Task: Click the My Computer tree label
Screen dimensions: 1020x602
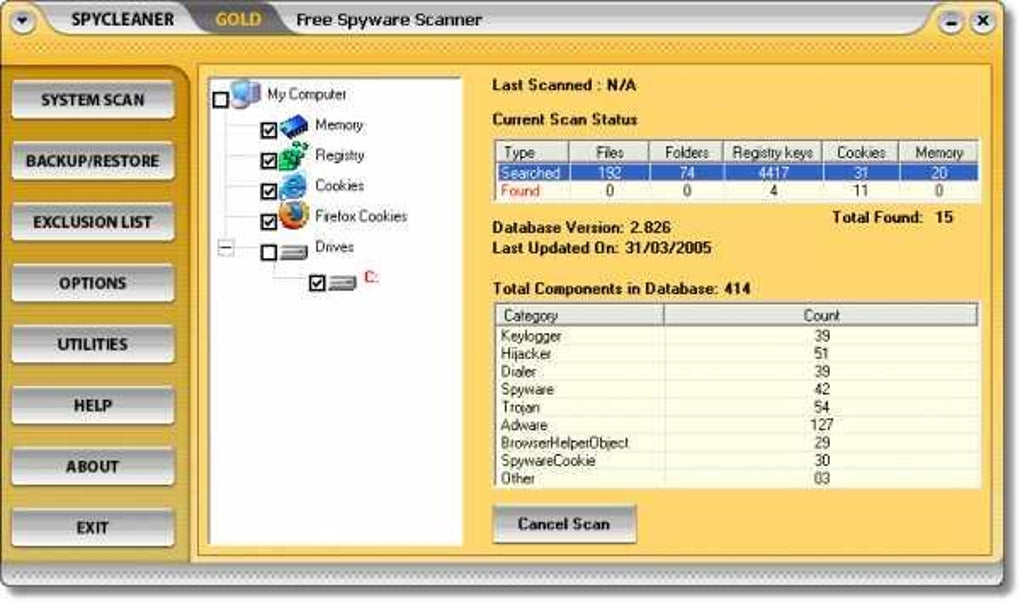Action: coord(306,94)
